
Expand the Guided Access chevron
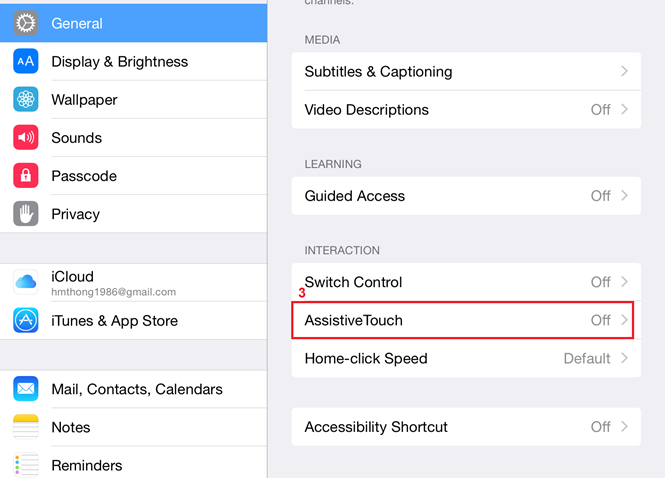pyautogui.click(x=625, y=196)
